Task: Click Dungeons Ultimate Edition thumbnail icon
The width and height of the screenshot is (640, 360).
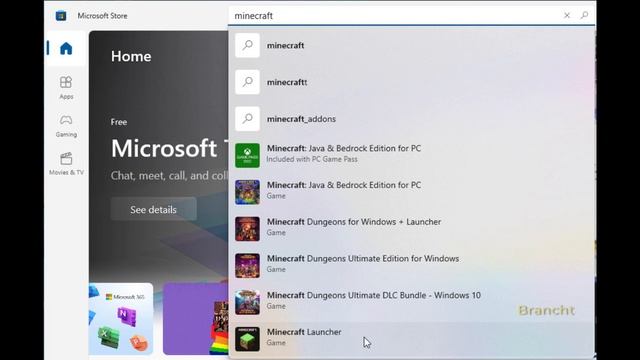Action: point(247,266)
